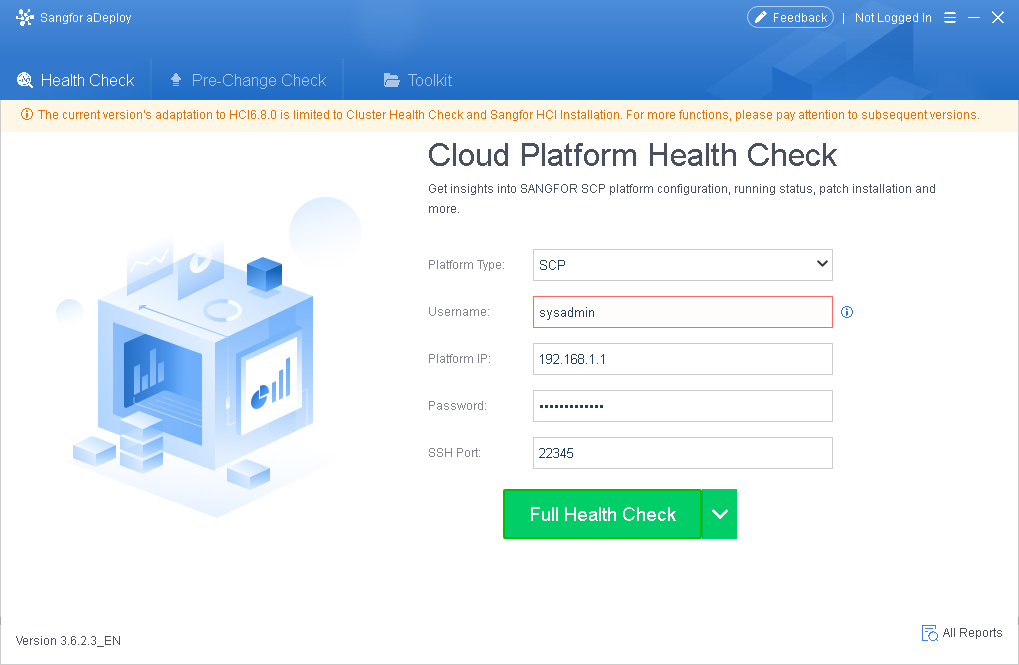Viewport: 1019px width, 665px height.
Task: Open the Toolkit tab
Action: click(417, 80)
